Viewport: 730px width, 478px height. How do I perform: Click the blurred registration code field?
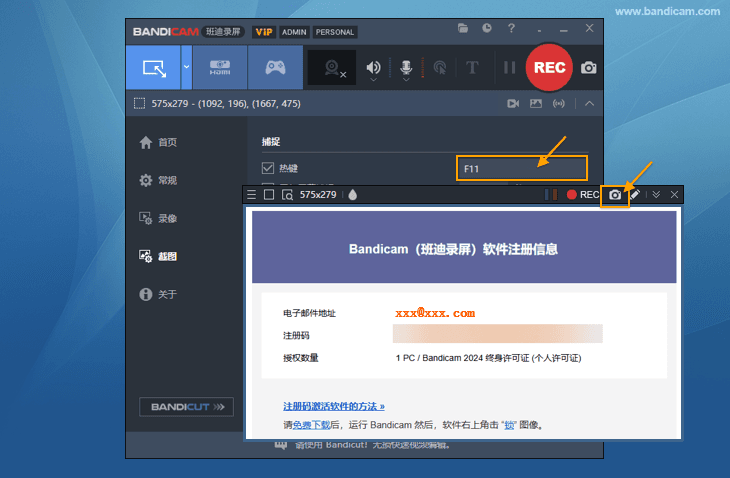click(498, 334)
